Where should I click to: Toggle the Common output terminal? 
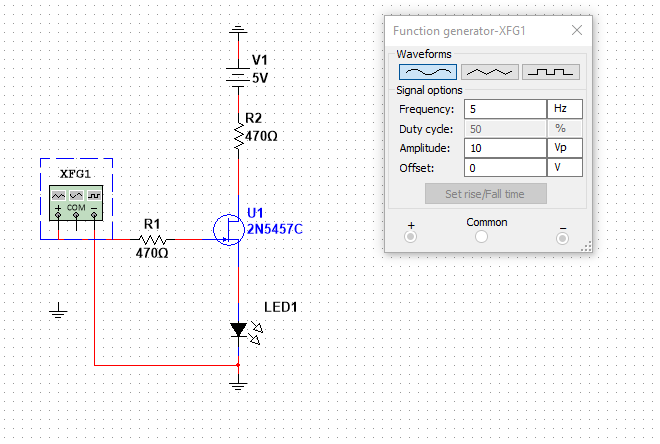(482, 237)
